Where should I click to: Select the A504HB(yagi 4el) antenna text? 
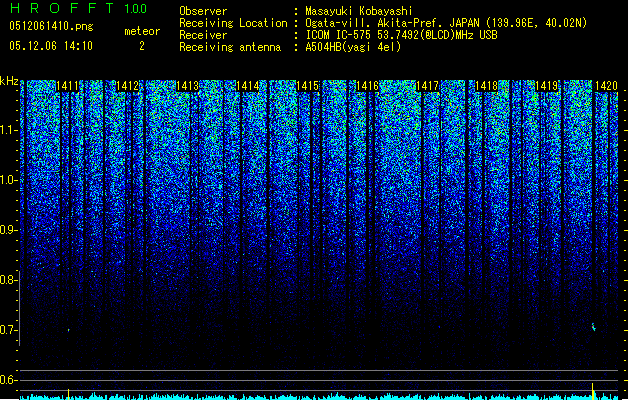(353, 47)
